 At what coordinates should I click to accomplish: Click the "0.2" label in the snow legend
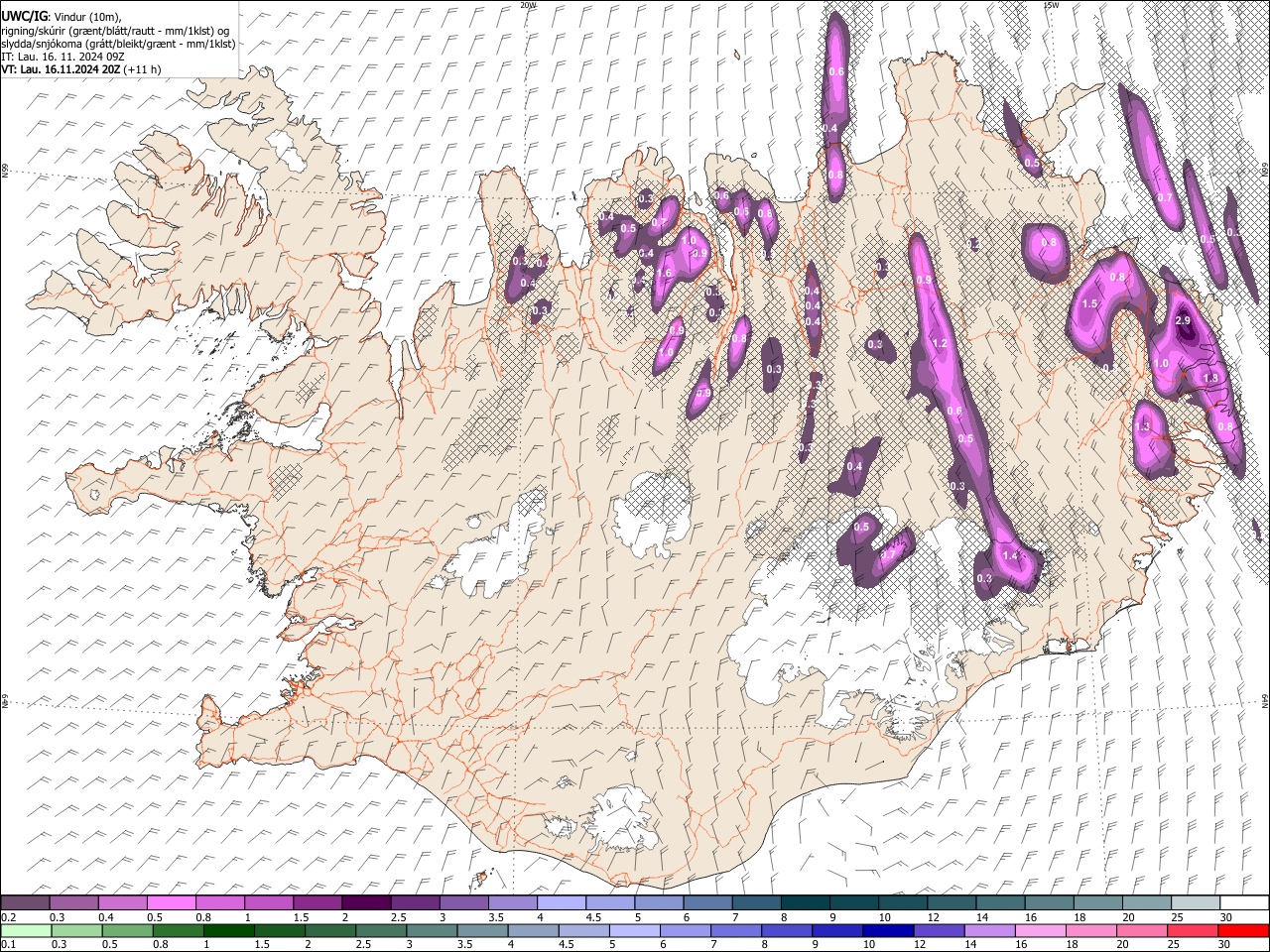pyautogui.click(x=7, y=916)
